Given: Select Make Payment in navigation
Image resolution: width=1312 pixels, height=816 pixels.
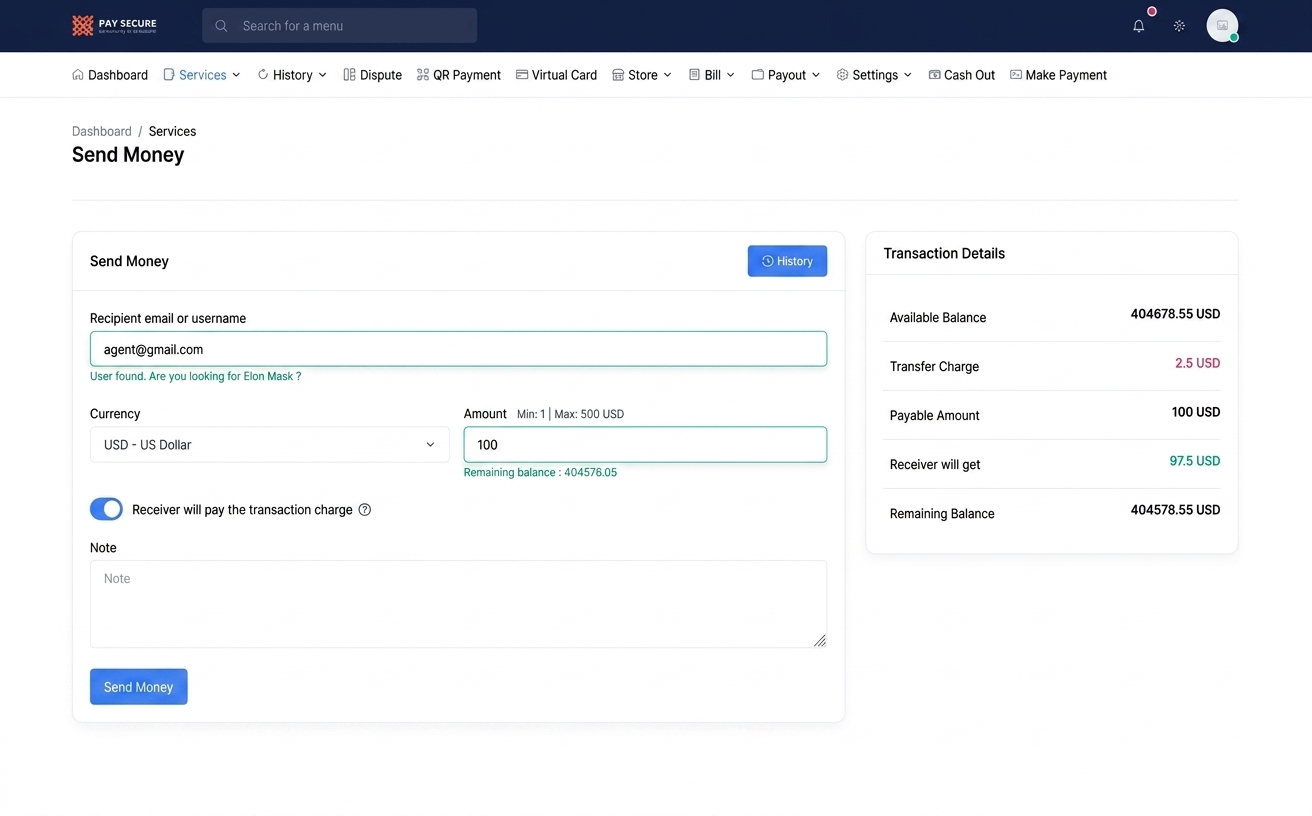Looking at the screenshot, I should 1058,75.
